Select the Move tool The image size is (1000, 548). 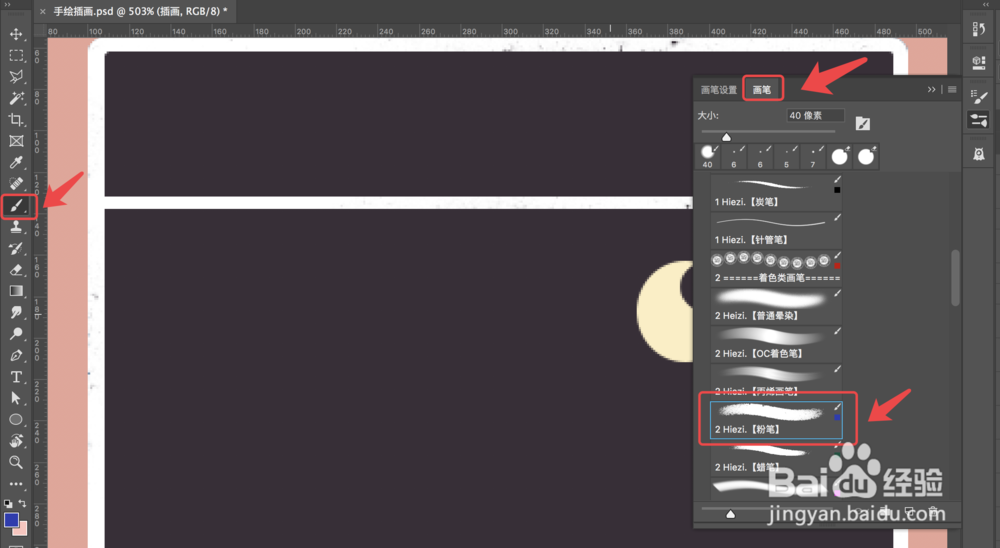[x=16, y=34]
